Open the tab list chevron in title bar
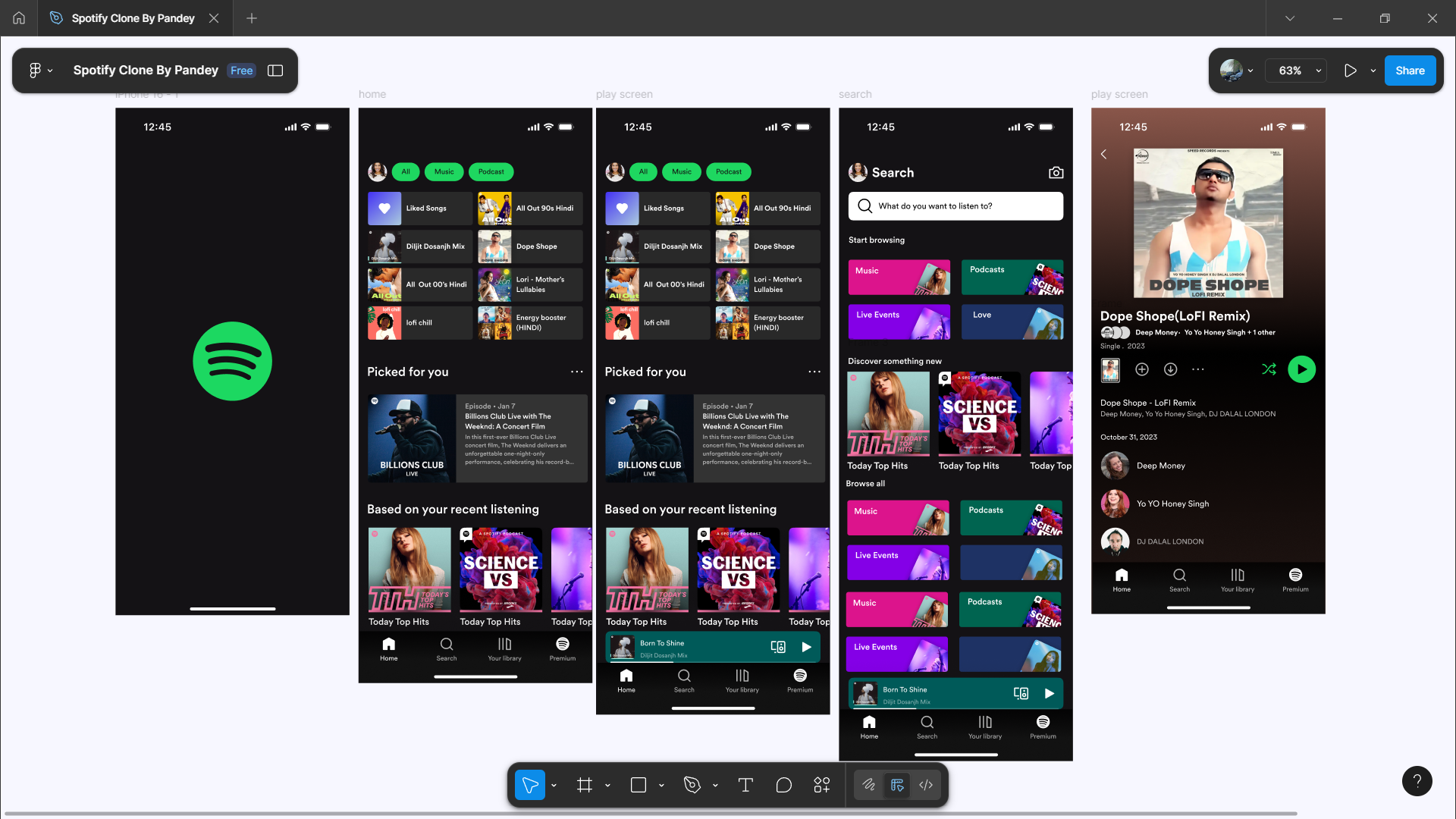Viewport: 1456px width, 819px height. [1290, 18]
